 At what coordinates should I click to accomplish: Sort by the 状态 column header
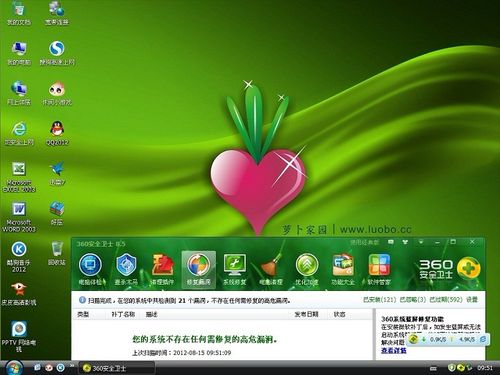(x=339, y=314)
